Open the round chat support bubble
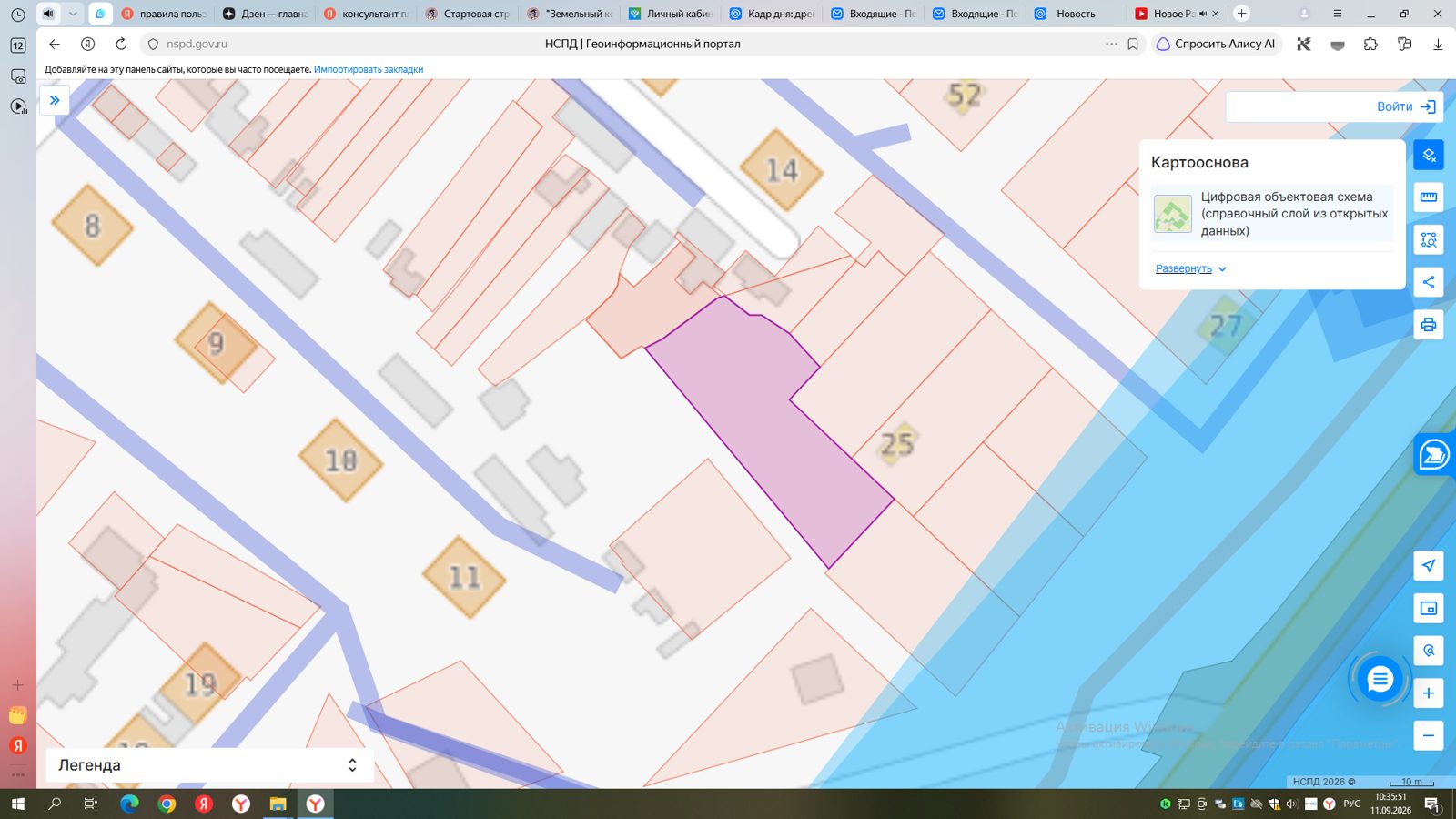 tap(1380, 679)
